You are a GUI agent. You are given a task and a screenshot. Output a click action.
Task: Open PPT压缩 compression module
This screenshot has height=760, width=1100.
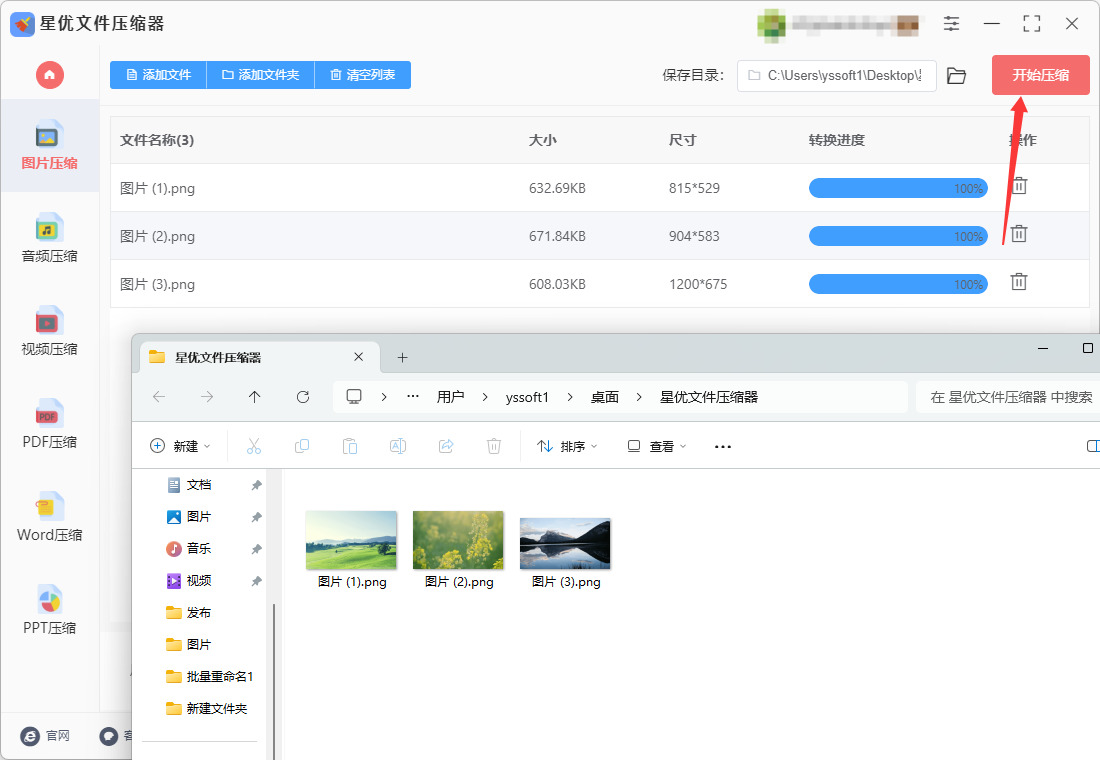(x=49, y=610)
